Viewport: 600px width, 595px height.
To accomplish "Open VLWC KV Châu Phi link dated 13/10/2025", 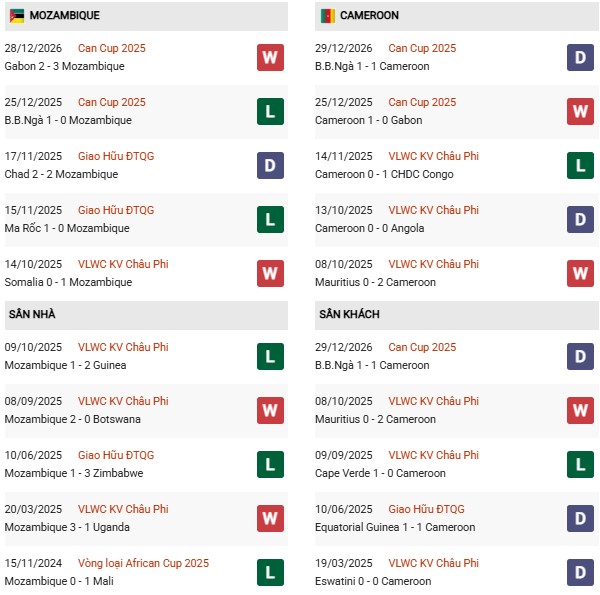I will click(433, 210).
